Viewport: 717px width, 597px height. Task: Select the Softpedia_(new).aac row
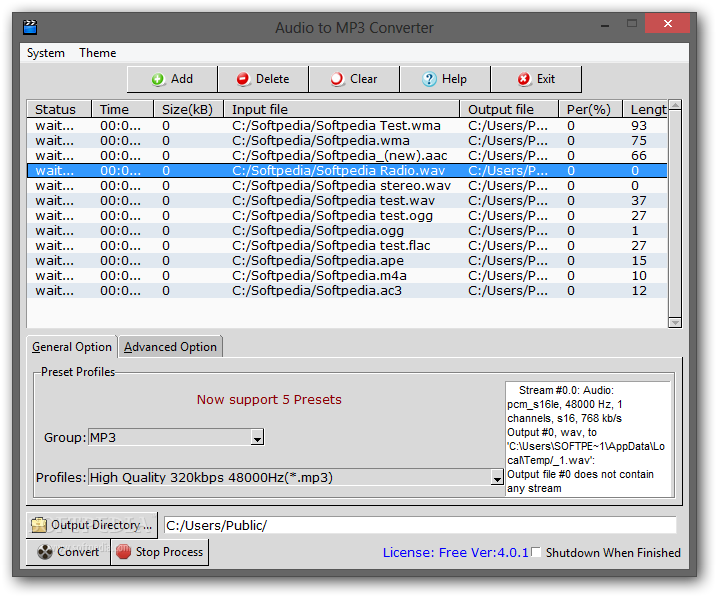click(347, 156)
